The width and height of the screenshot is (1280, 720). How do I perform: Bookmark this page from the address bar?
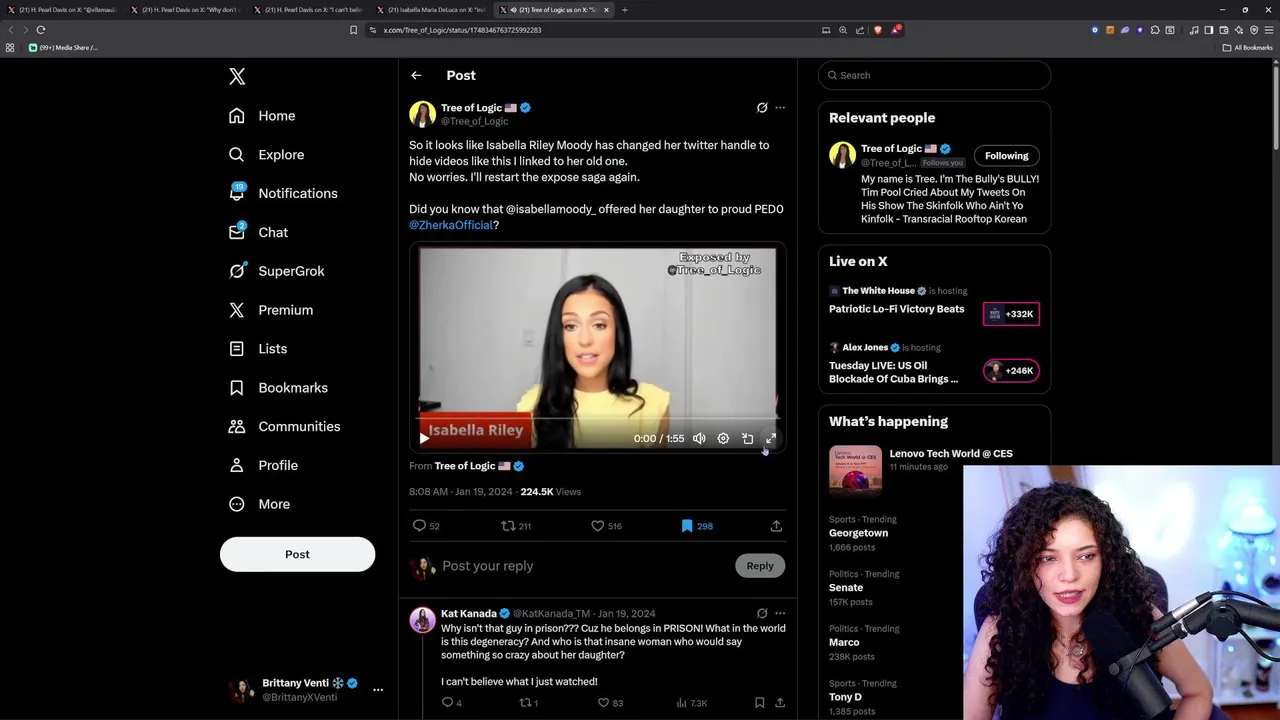tap(353, 30)
